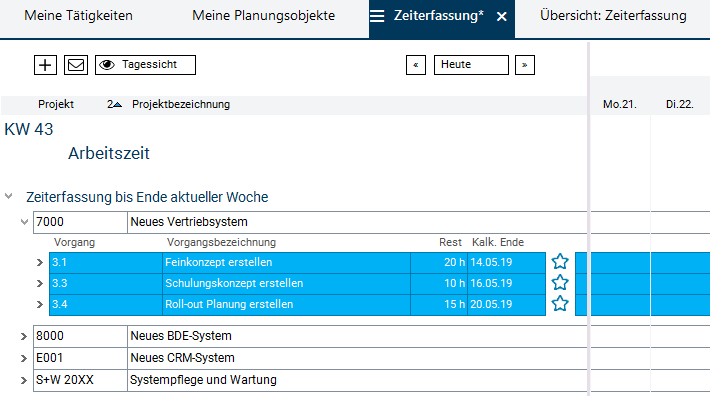
Task: Toggle the Tagessicht eye view button
Action: pos(145,65)
